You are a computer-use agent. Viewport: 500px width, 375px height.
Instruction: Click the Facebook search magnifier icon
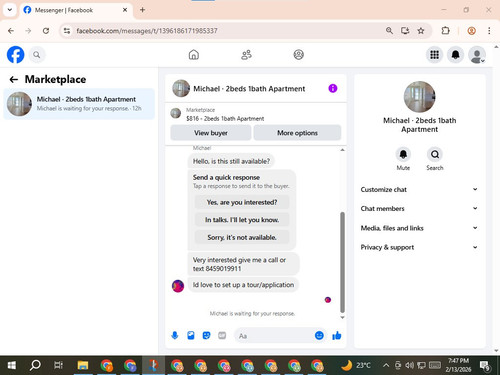37,55
